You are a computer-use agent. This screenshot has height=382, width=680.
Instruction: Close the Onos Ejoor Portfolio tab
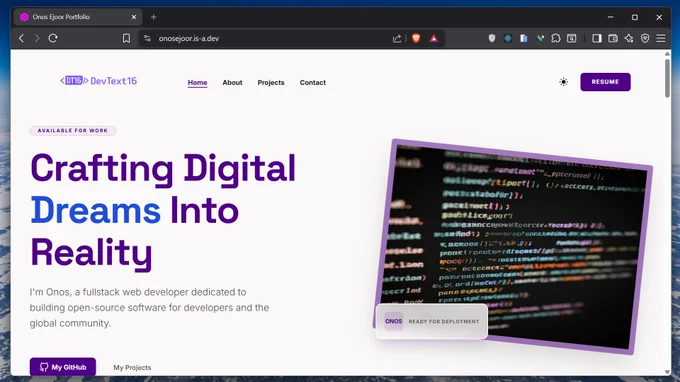tap(134, 17)
